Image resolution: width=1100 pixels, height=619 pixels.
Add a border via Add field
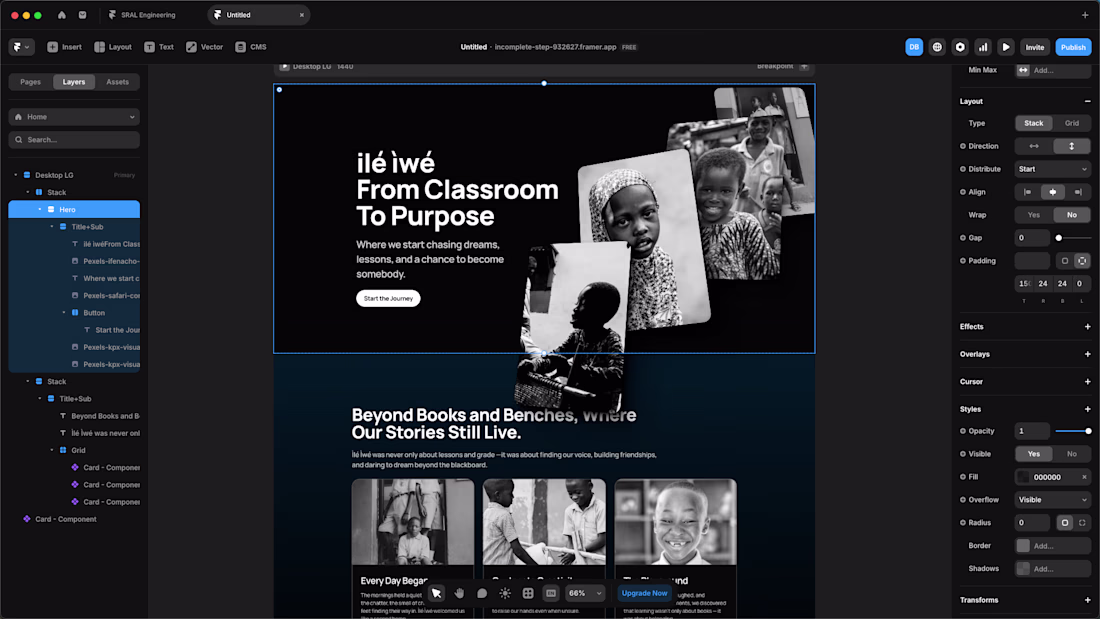pos(1052,546)
